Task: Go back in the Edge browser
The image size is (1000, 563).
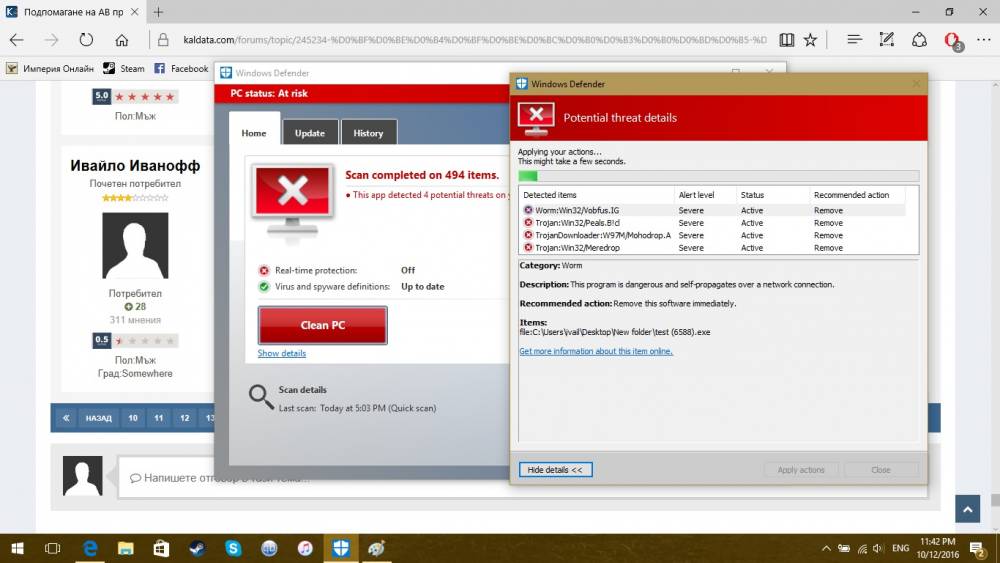Action: tap(17, 40)
